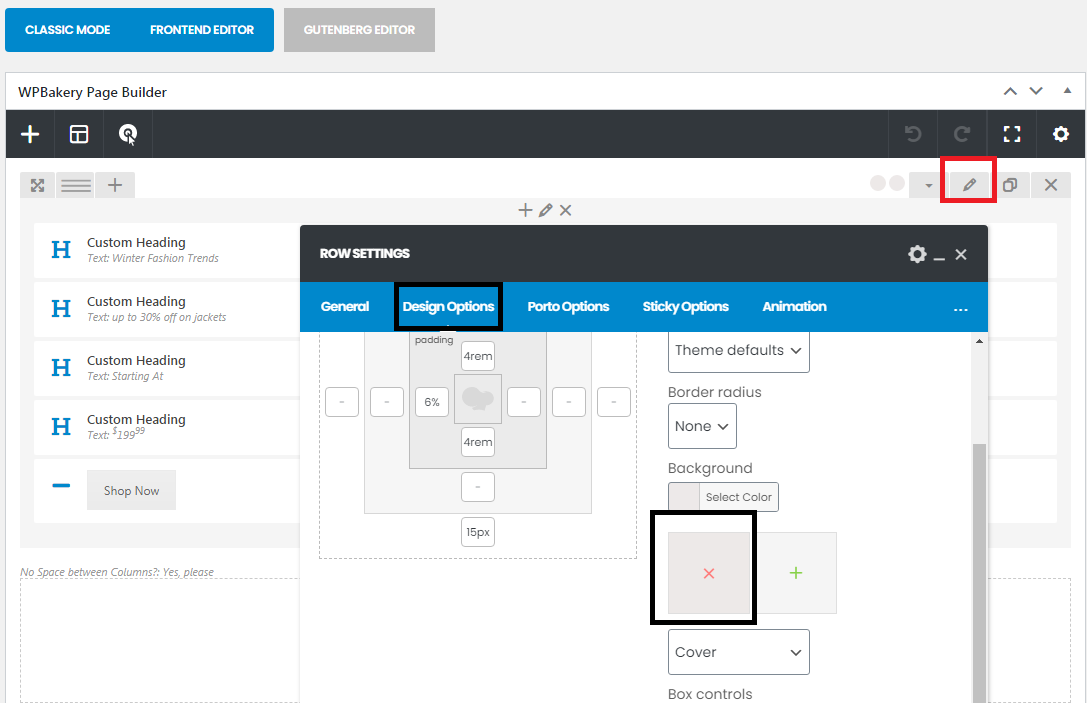This screenshot has height=703, width=1087.
Task: Open the Theme defaults dropdown
Action: click(x=738, y=350)
